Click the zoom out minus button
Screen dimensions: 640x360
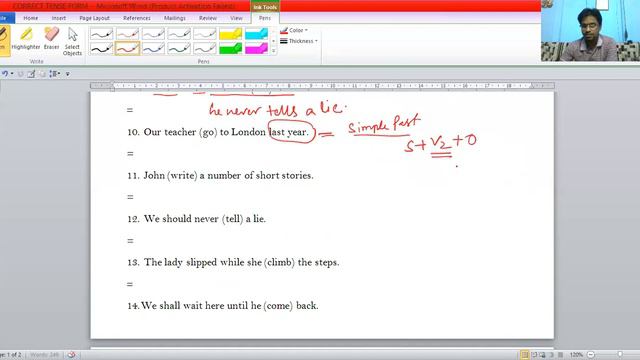click(591, 355)
